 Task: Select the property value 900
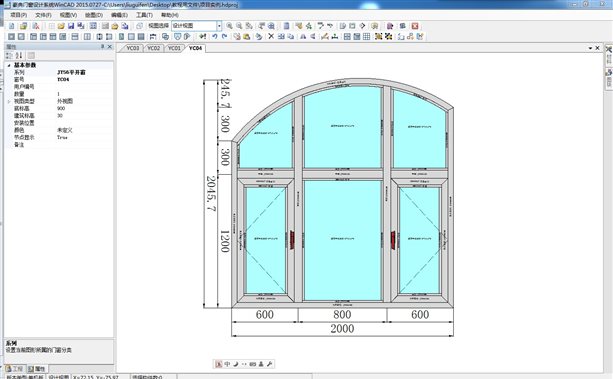[x=61, y=108]
